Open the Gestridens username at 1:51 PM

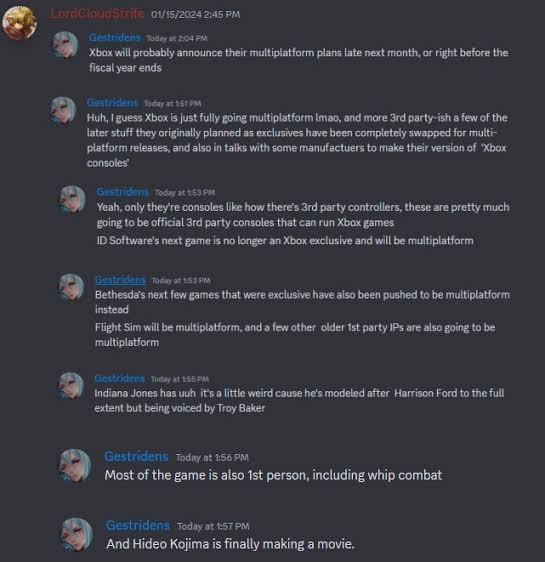[112, 103]
